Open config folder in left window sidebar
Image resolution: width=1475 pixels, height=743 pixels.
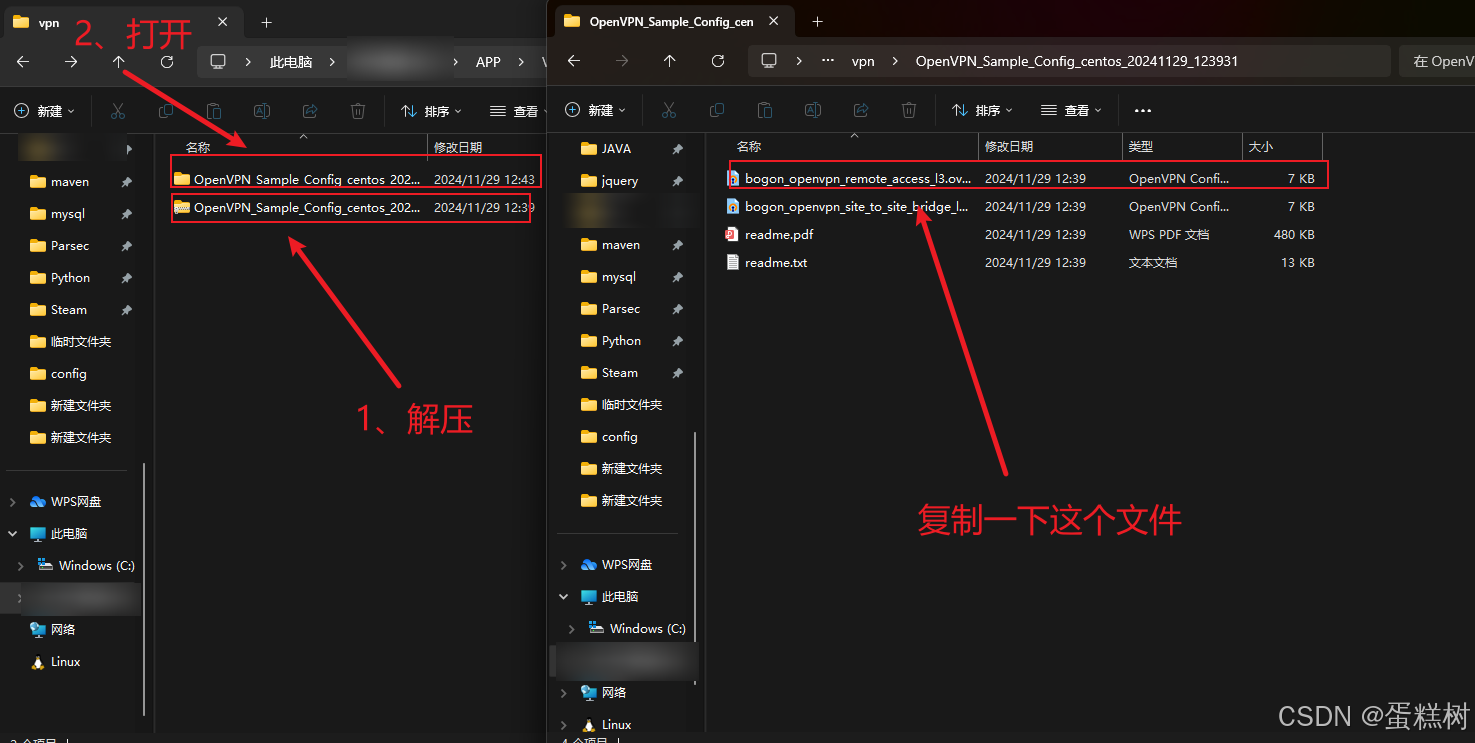tap(69, 374)
